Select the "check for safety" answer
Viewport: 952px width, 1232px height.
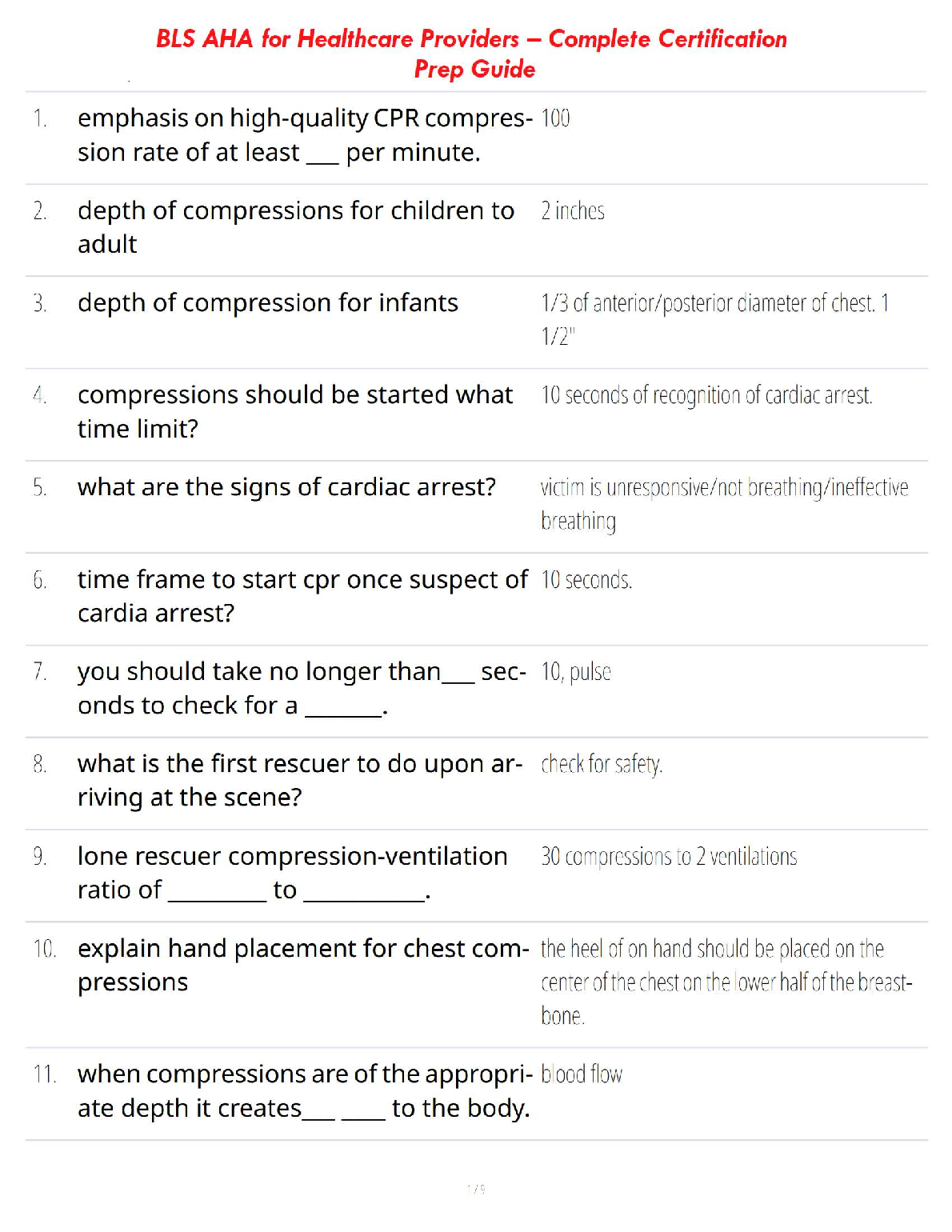coord(602,765)
